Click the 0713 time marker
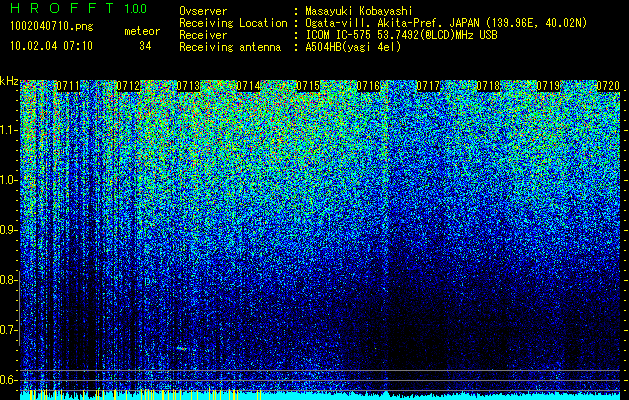 pos(188,86)
